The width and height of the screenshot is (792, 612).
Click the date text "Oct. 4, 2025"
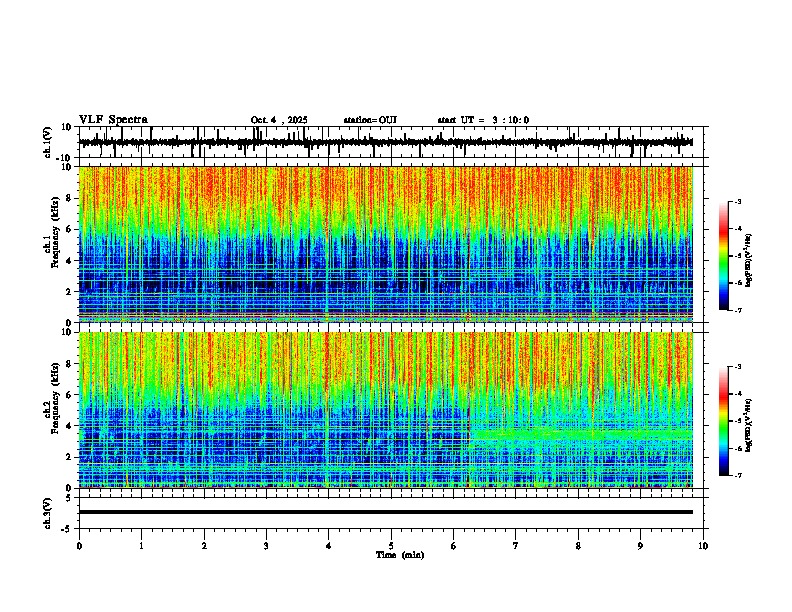coord(279,120)
